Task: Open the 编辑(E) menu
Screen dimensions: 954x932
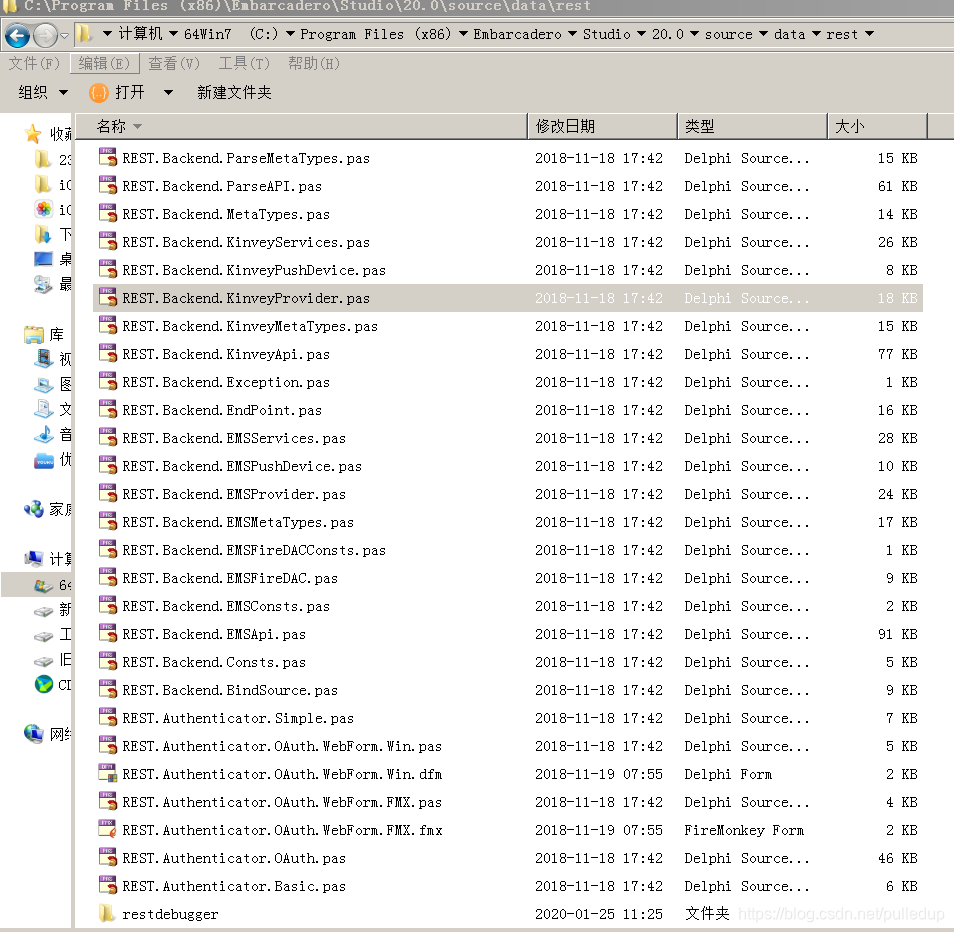Action: point(104,63)
